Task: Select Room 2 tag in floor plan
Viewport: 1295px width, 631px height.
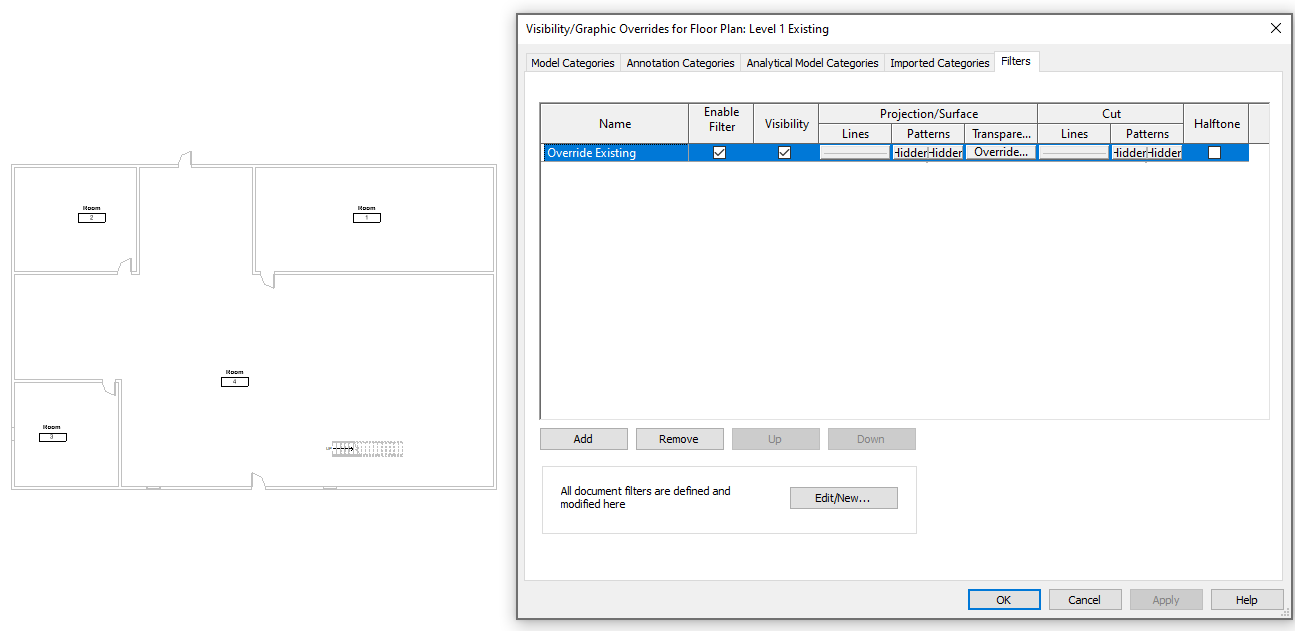Action: pyautogui.click(x=92, y=214)
